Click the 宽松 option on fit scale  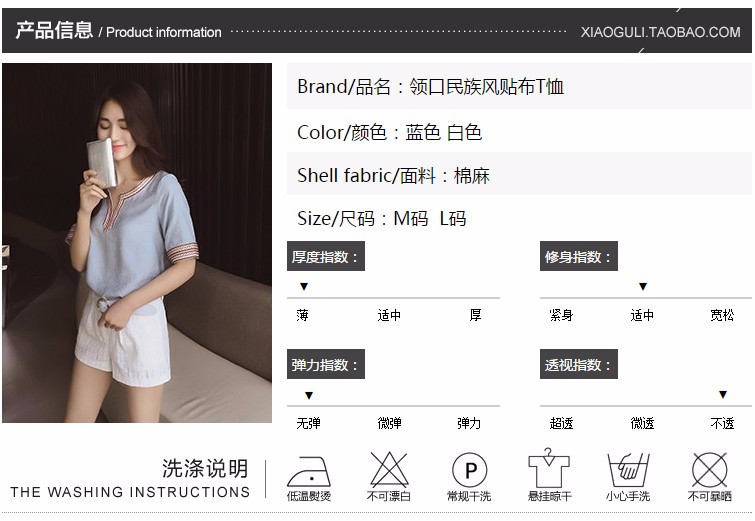[x=722, y=315]
